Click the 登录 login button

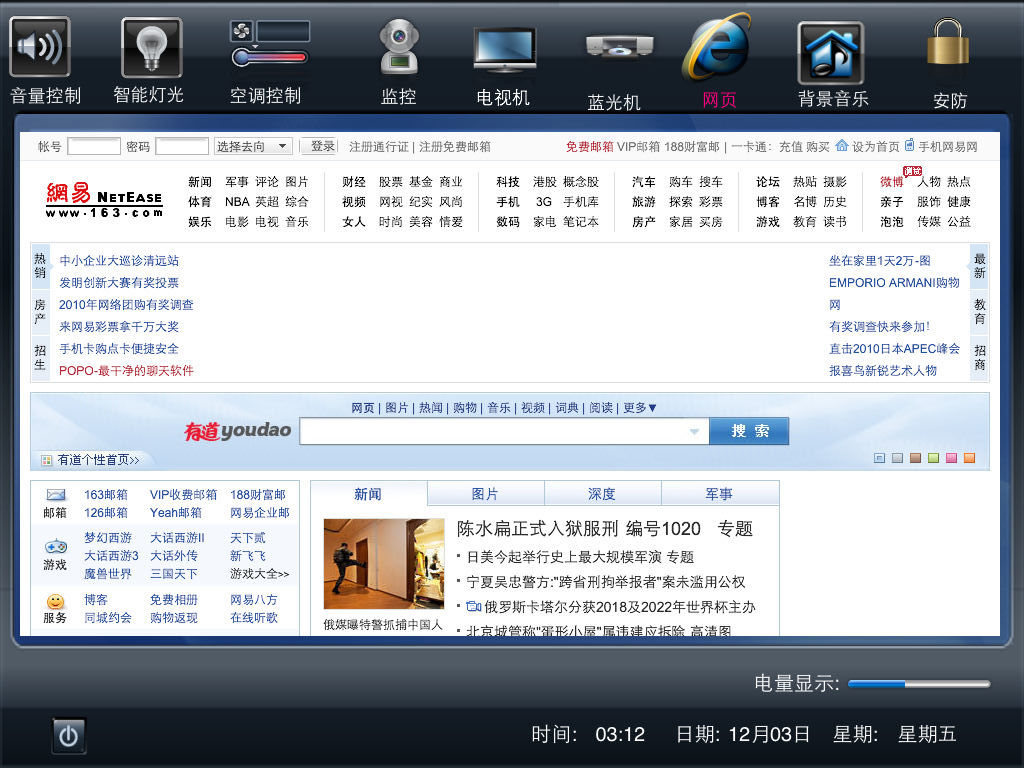(319, 146)
